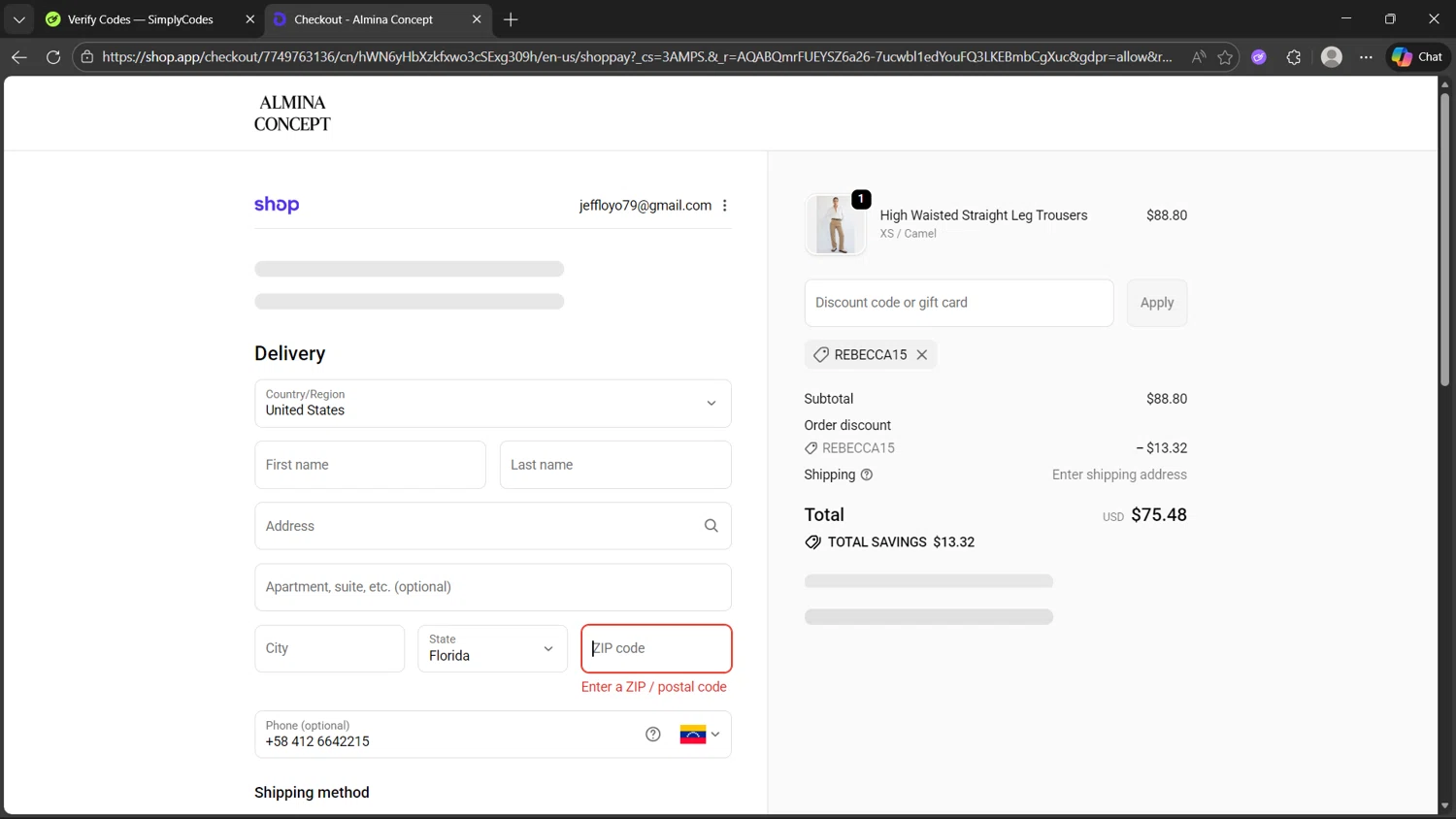1456x819 pixels.
Task: Close the Checkout Almina Concept tab
Action: pos(477,19)
